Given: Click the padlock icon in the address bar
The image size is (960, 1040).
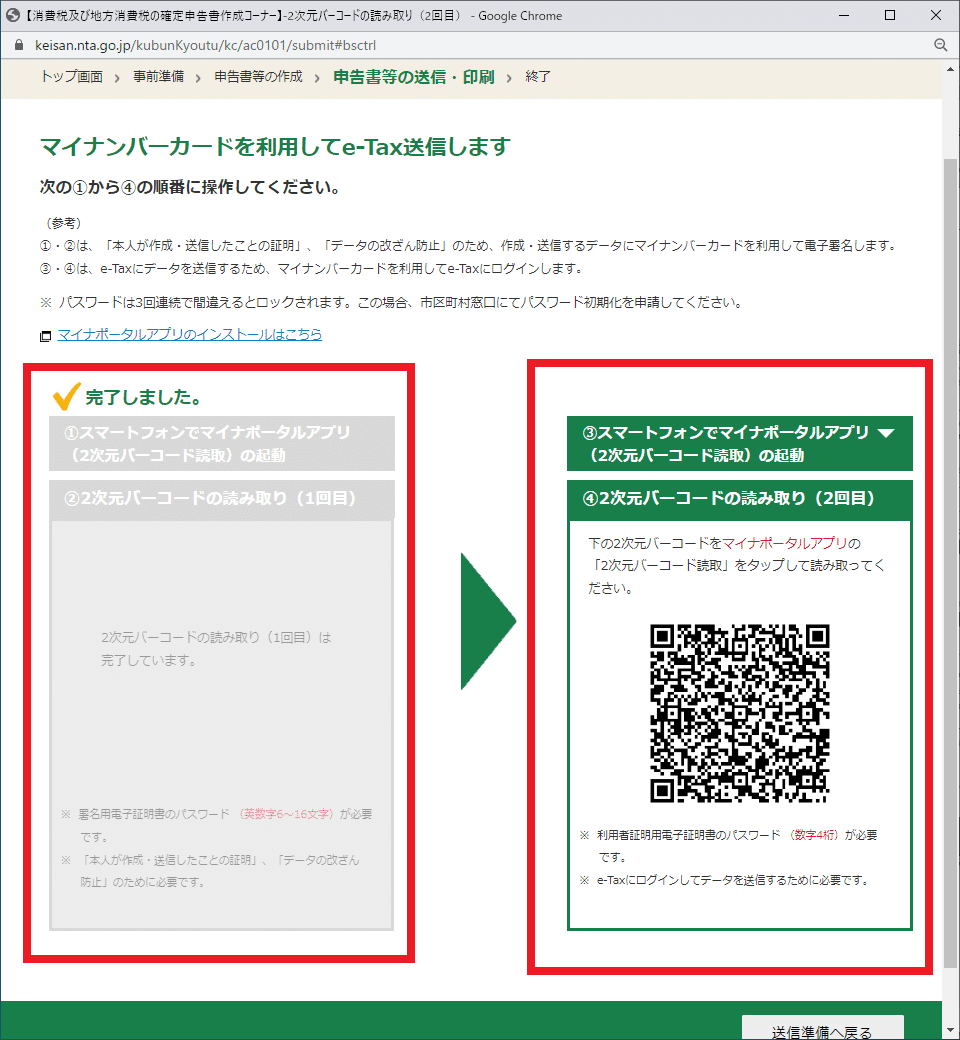Looking at the screenshot, I should click(19, 45).
